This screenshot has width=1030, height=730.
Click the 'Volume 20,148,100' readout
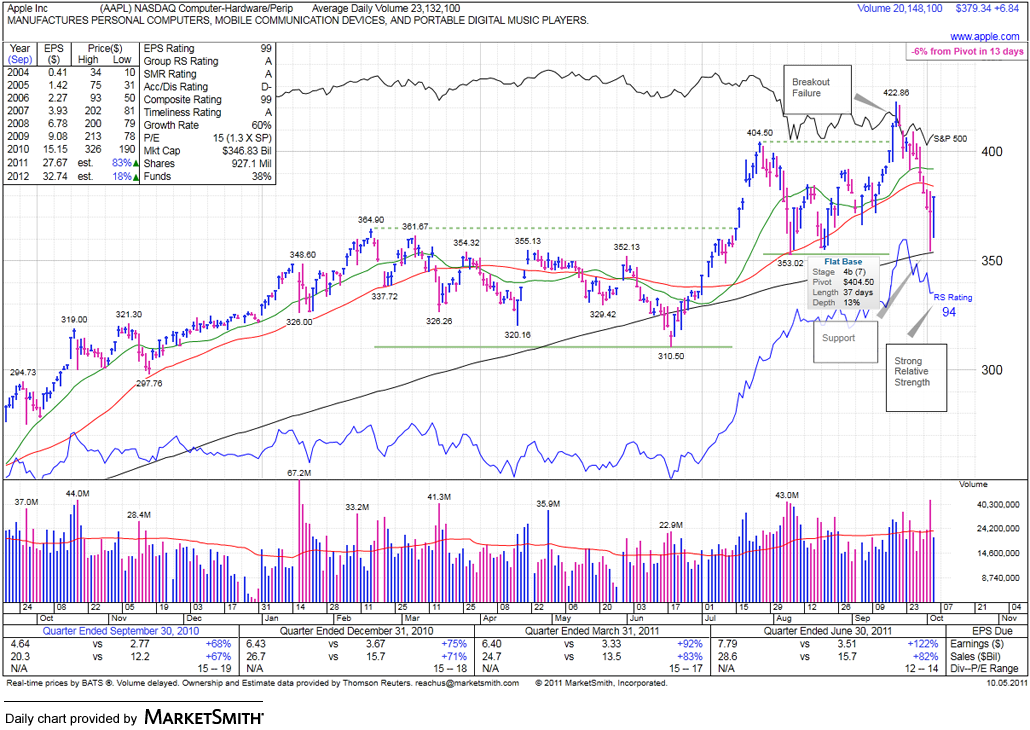coord(899,9)
